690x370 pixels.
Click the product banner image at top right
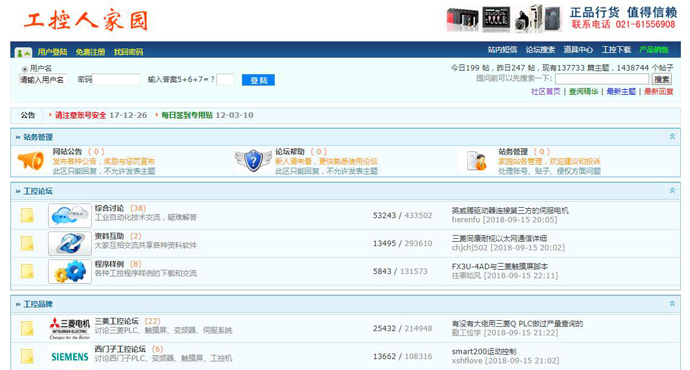tap(562, 18)
